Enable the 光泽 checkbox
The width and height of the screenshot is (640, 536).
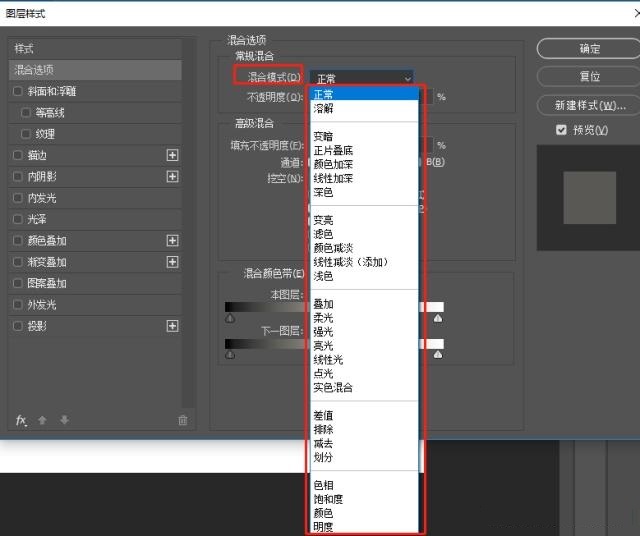click(x=18, y=219)
